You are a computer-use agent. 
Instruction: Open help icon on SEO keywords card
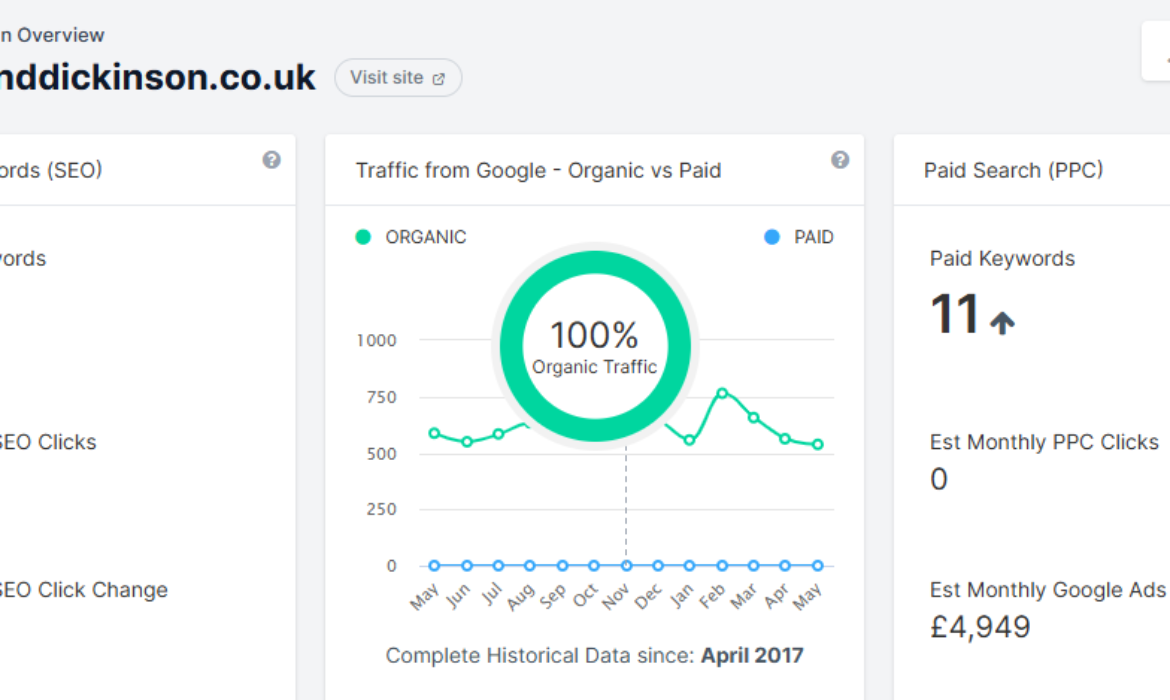pyautogui.click(x=272, y=160)
